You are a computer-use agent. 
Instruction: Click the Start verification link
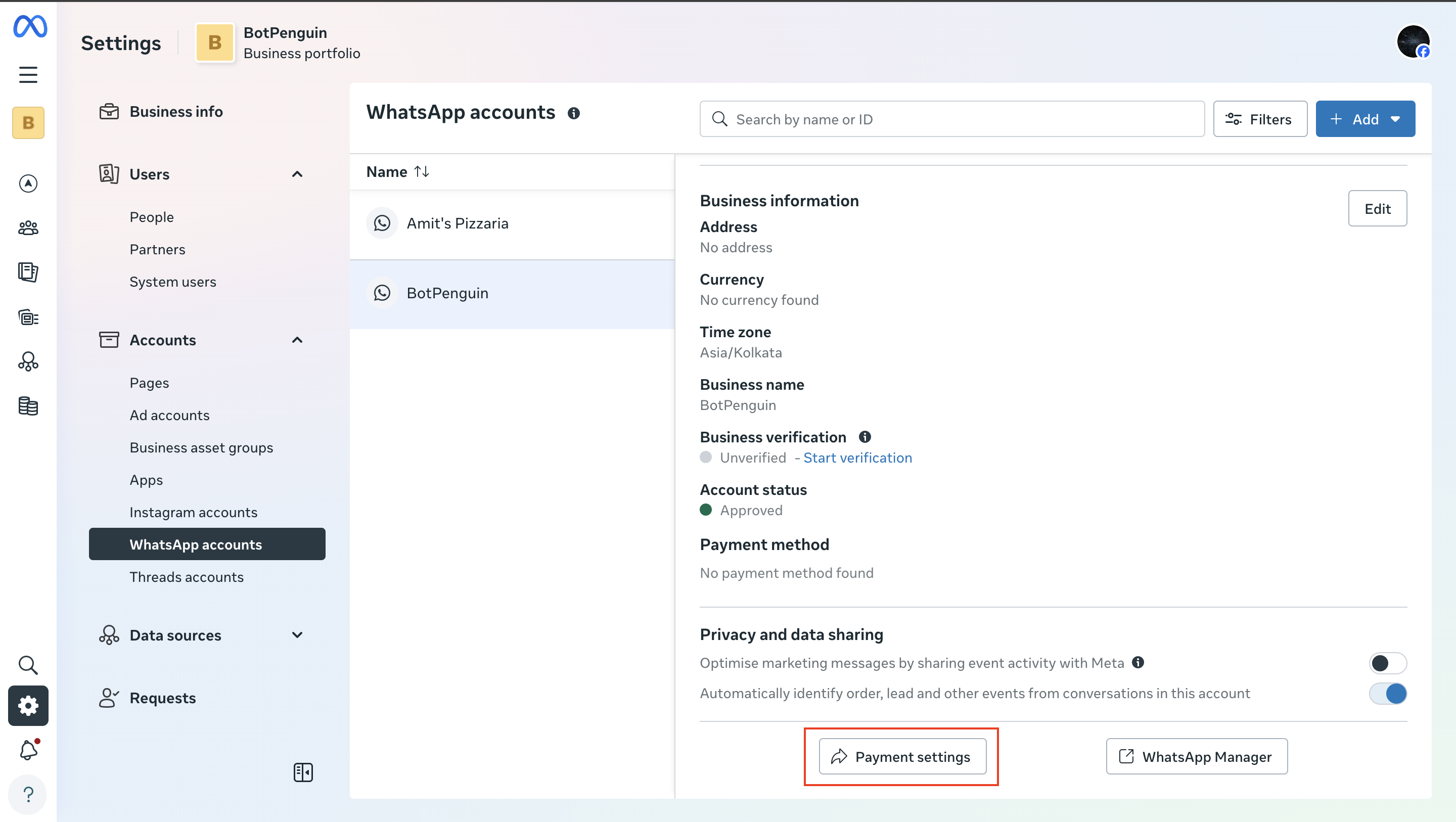[857, 458]
